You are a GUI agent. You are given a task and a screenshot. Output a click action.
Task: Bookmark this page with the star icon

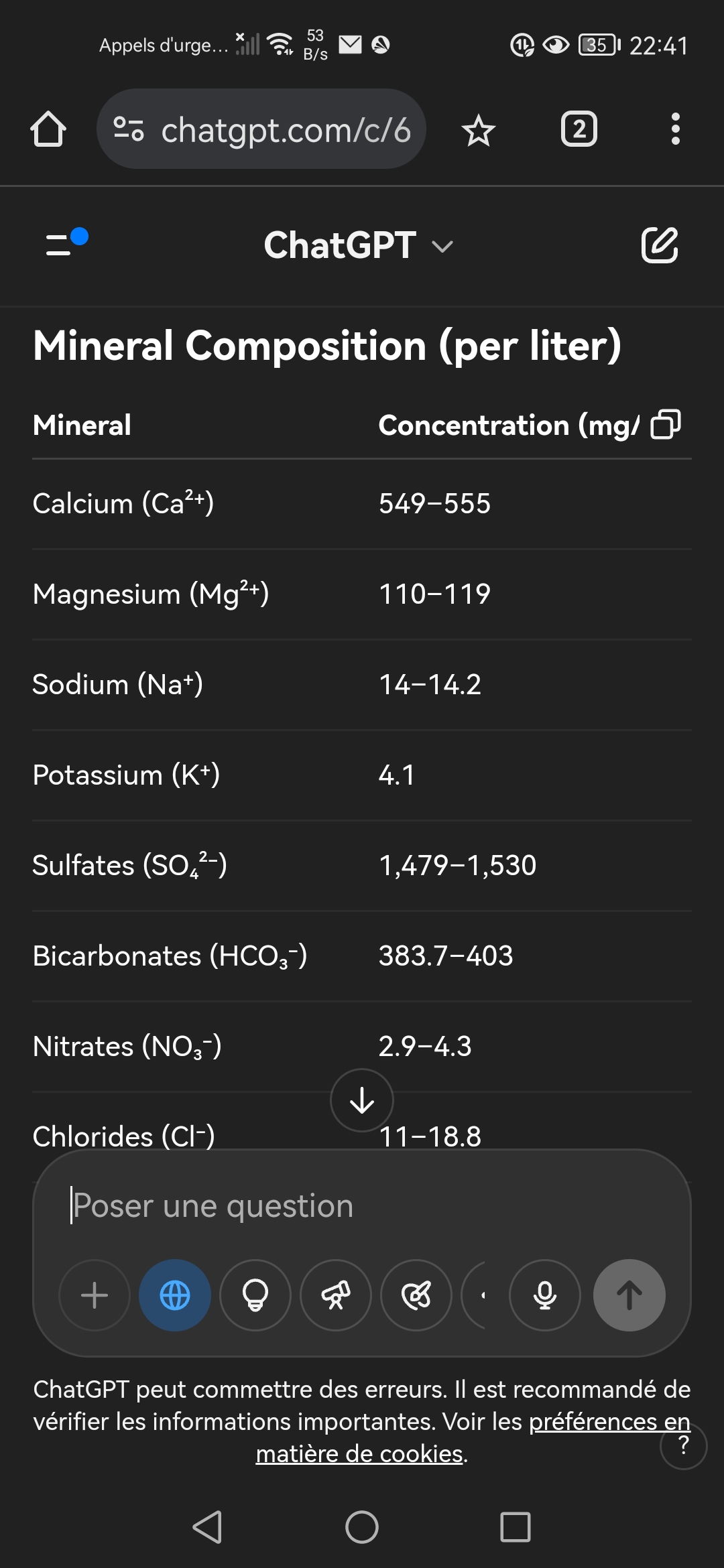(x=479, y=130)
